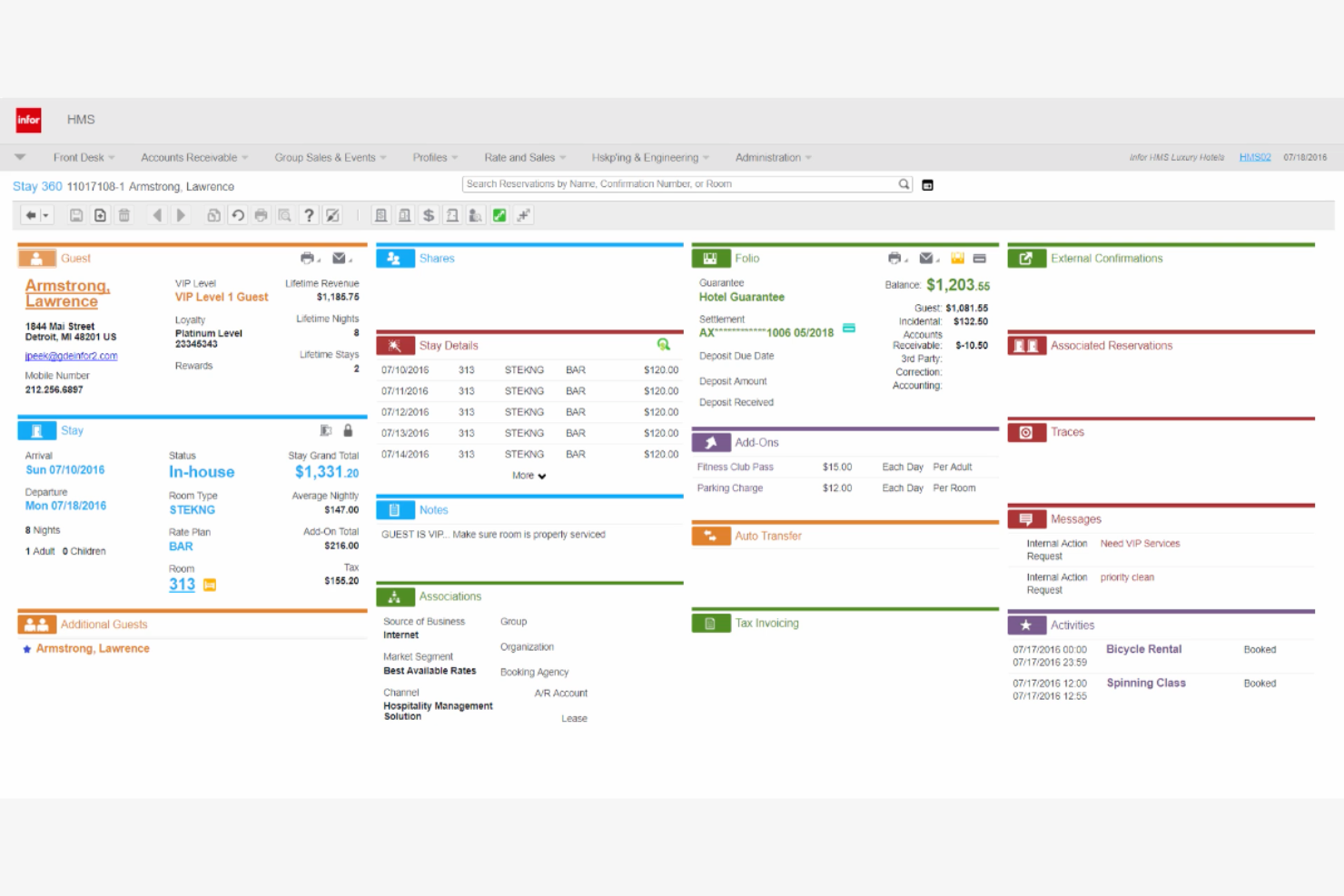Click the lock icon on the Stay panel

click(347, 429)
